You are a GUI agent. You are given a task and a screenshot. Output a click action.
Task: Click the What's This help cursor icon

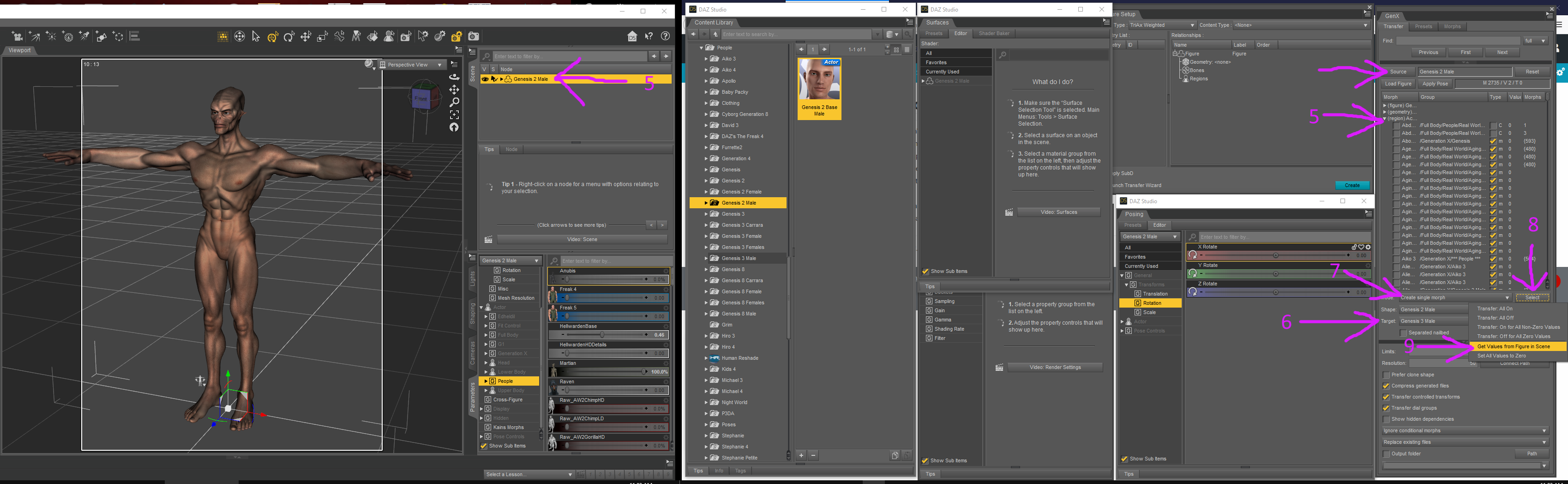pos(649,36)
